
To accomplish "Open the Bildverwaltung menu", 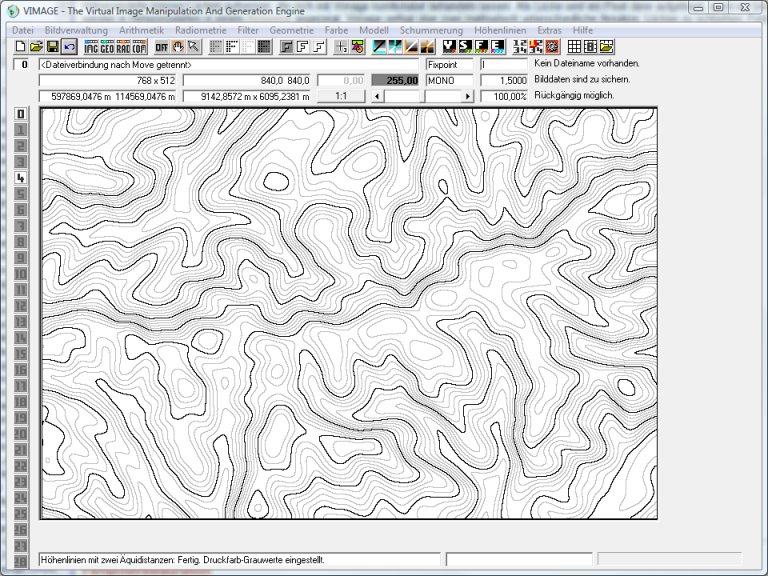I will 76,30.
